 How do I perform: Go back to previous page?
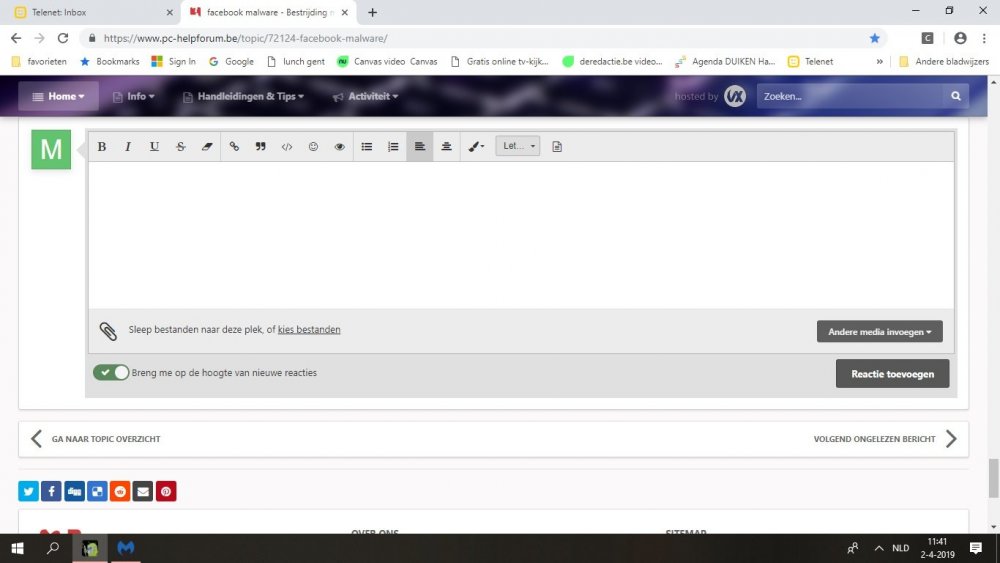(x=16, y=38)
